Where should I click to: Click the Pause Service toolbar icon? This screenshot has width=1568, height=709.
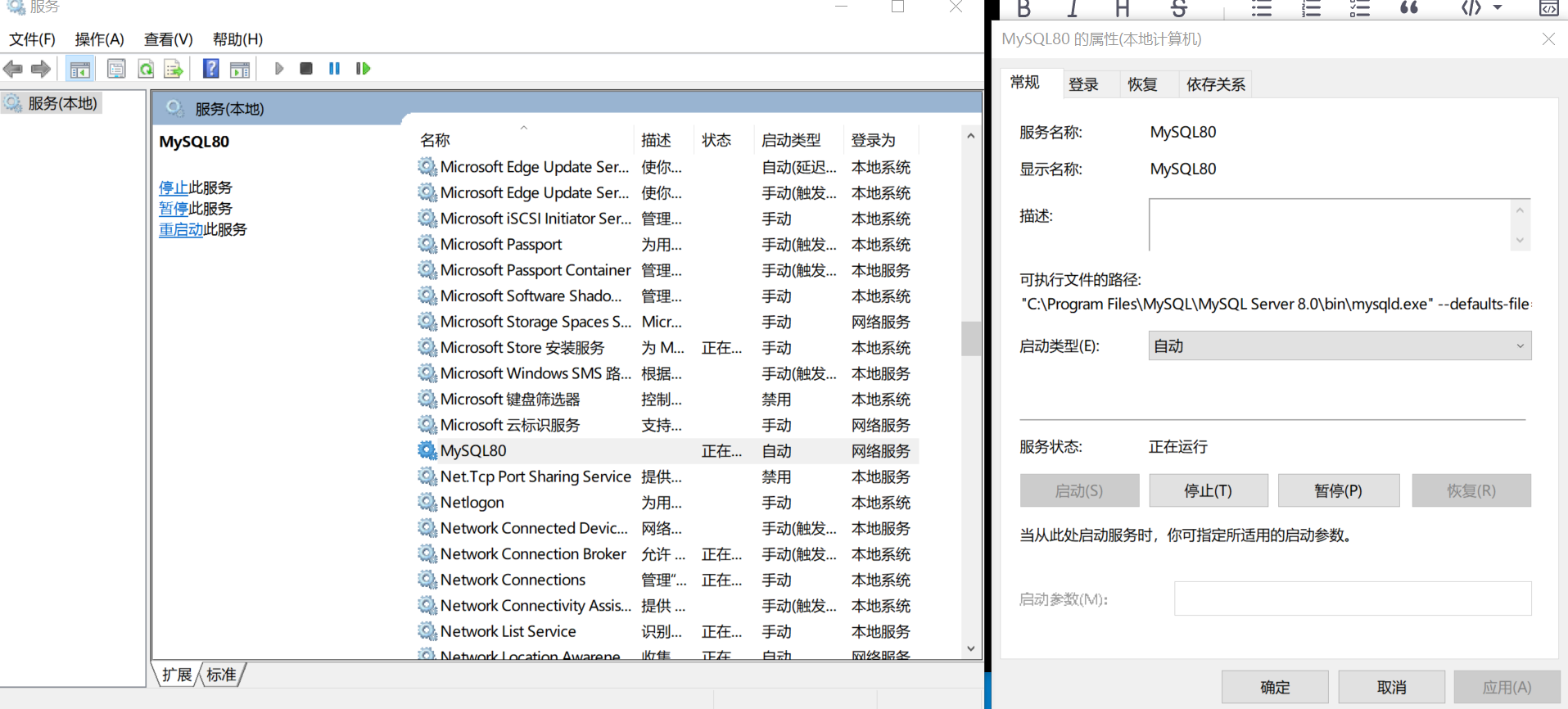point(334,69)
